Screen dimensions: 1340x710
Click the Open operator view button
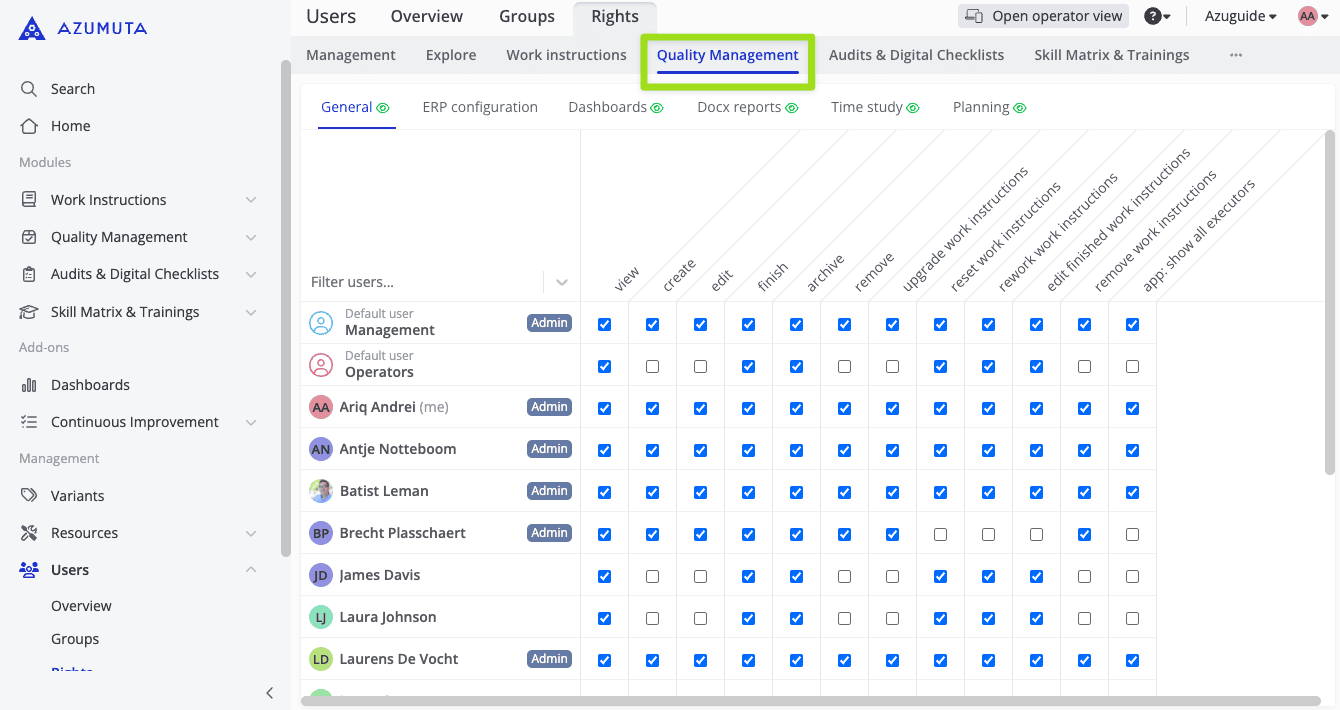[1043, 15]
